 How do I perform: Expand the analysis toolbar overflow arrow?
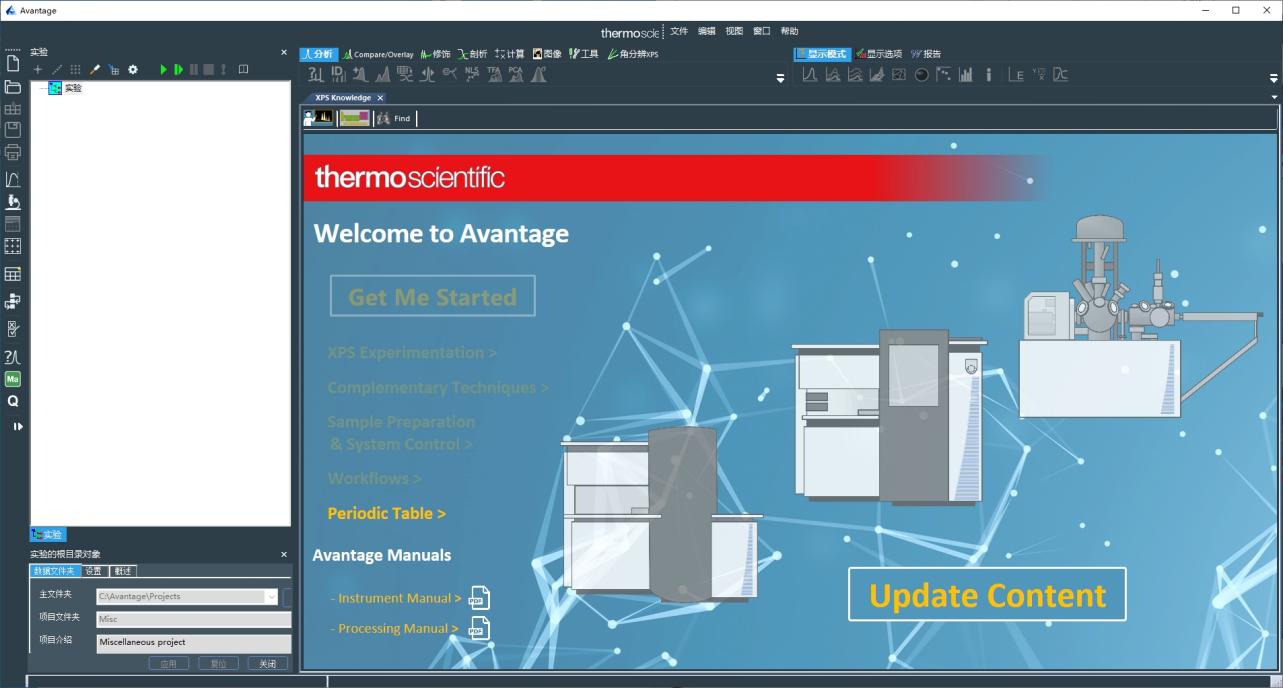781,78
